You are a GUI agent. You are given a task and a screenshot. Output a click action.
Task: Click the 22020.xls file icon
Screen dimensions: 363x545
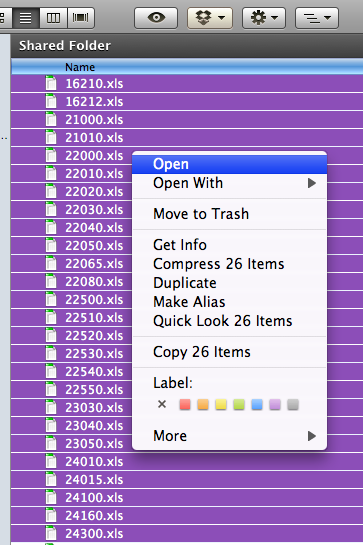pyautogui.click(x=51, y=192)
